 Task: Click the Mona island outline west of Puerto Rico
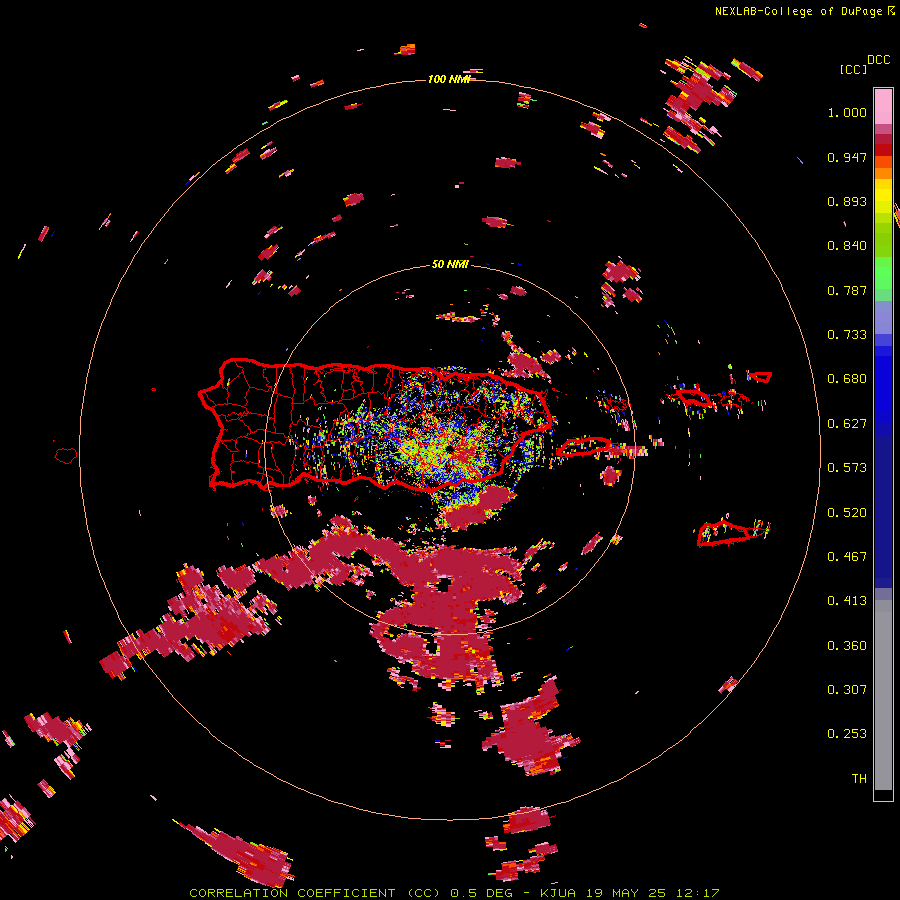pos(66,455)
